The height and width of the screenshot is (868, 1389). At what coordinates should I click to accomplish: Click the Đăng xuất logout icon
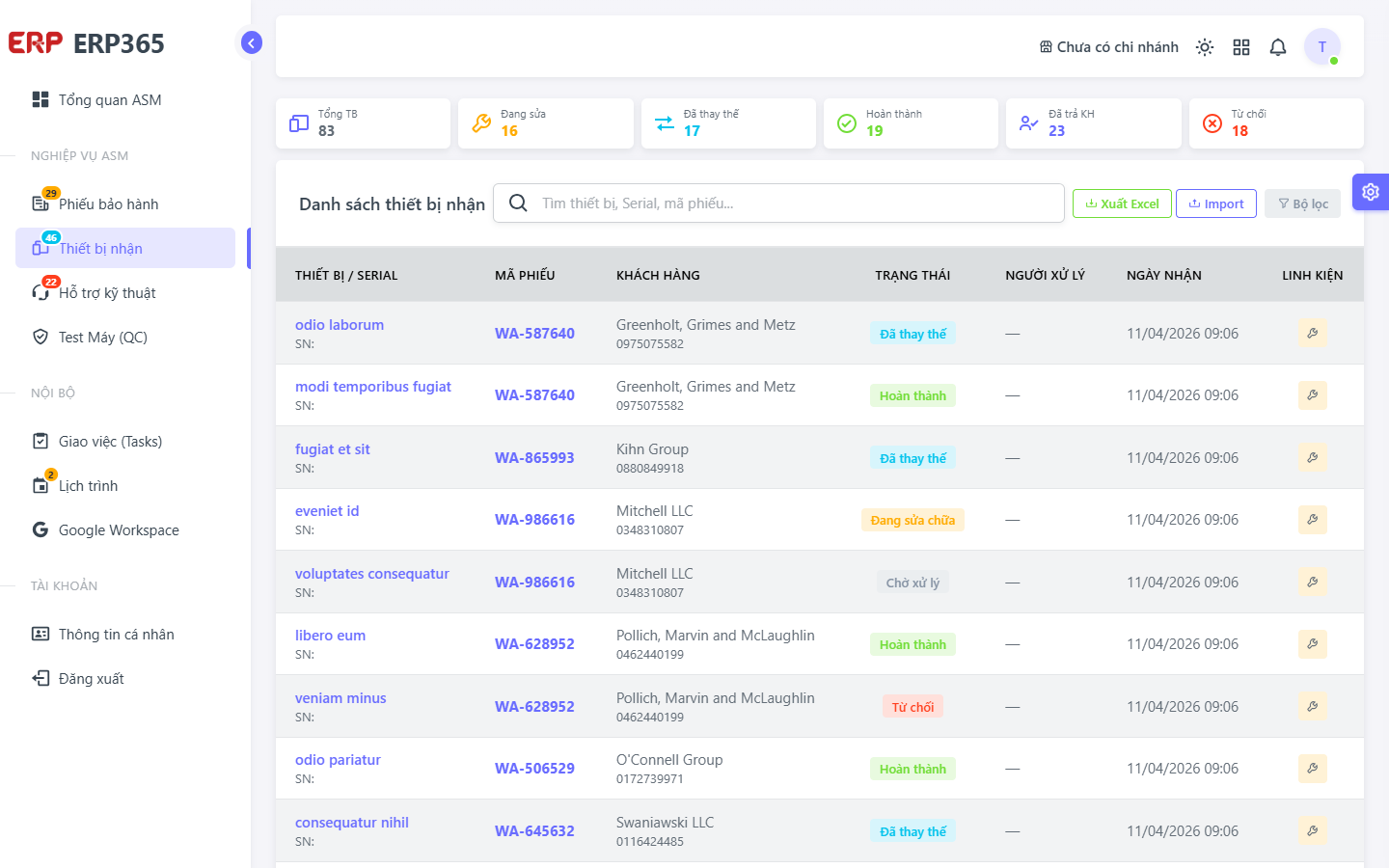[x=41, y=678]
